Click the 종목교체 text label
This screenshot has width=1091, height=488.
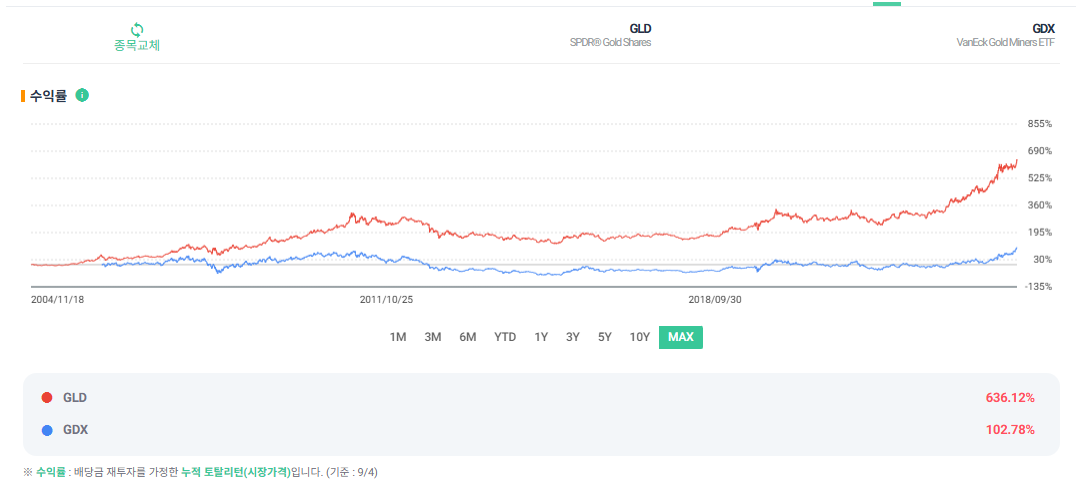click(x=137, y=45)
